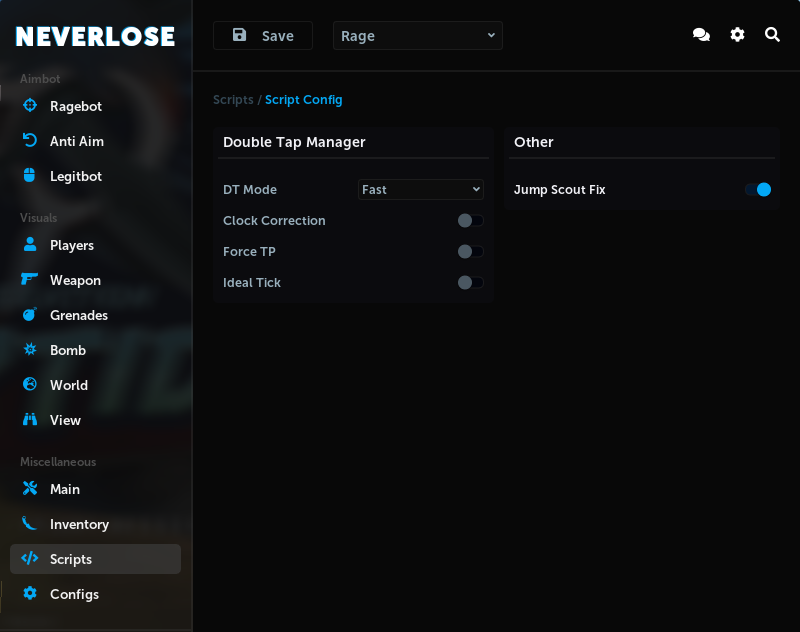Viewport: 800px width, 632px height.
Task: Open the chat messages icon
Action: (x=701, y=35)
